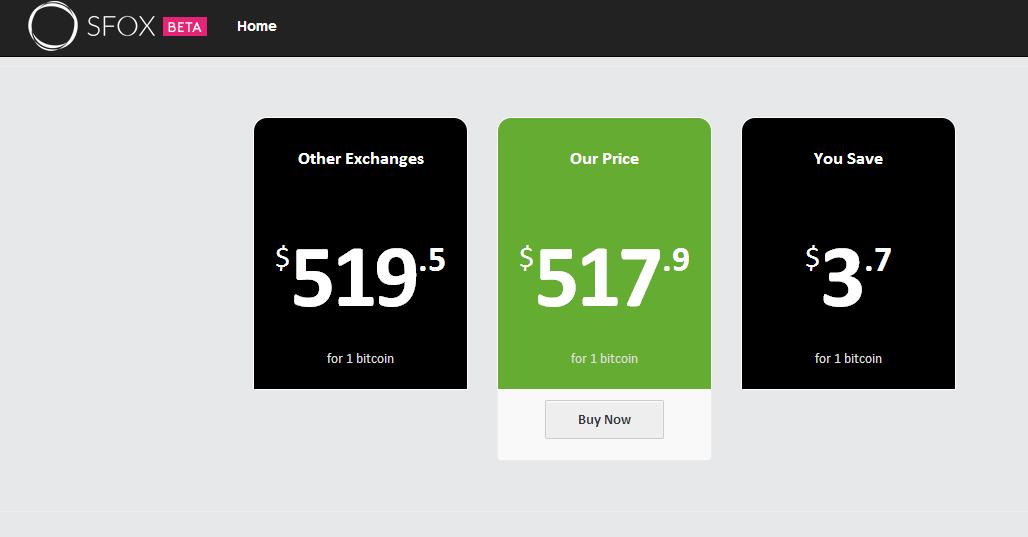Click "for 1 bitcoin" under You Save
Viewport: 1028px width, 537px height.
point(848,358)
